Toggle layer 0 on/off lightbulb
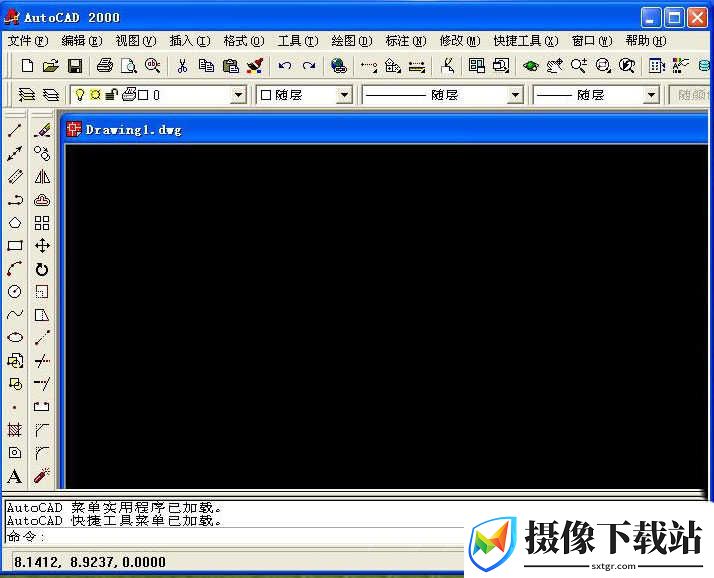Screen dimensions: 714x578 coord(80,95)
